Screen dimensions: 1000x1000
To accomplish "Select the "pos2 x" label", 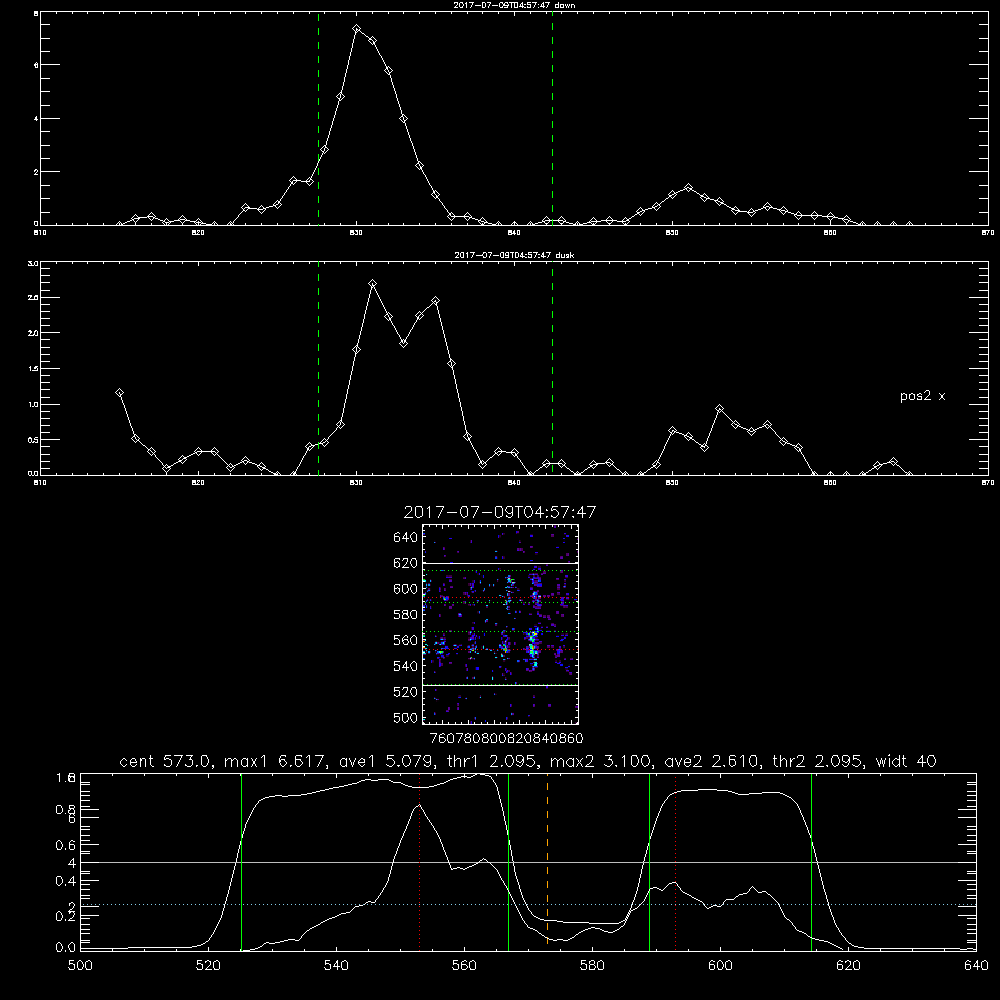I will pyautogui.click(x=922, y=396).
